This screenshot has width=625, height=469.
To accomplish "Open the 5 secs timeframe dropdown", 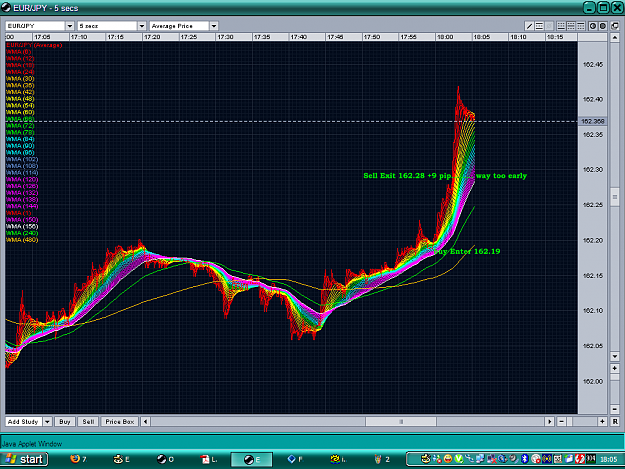I will (x=142, y=26).
